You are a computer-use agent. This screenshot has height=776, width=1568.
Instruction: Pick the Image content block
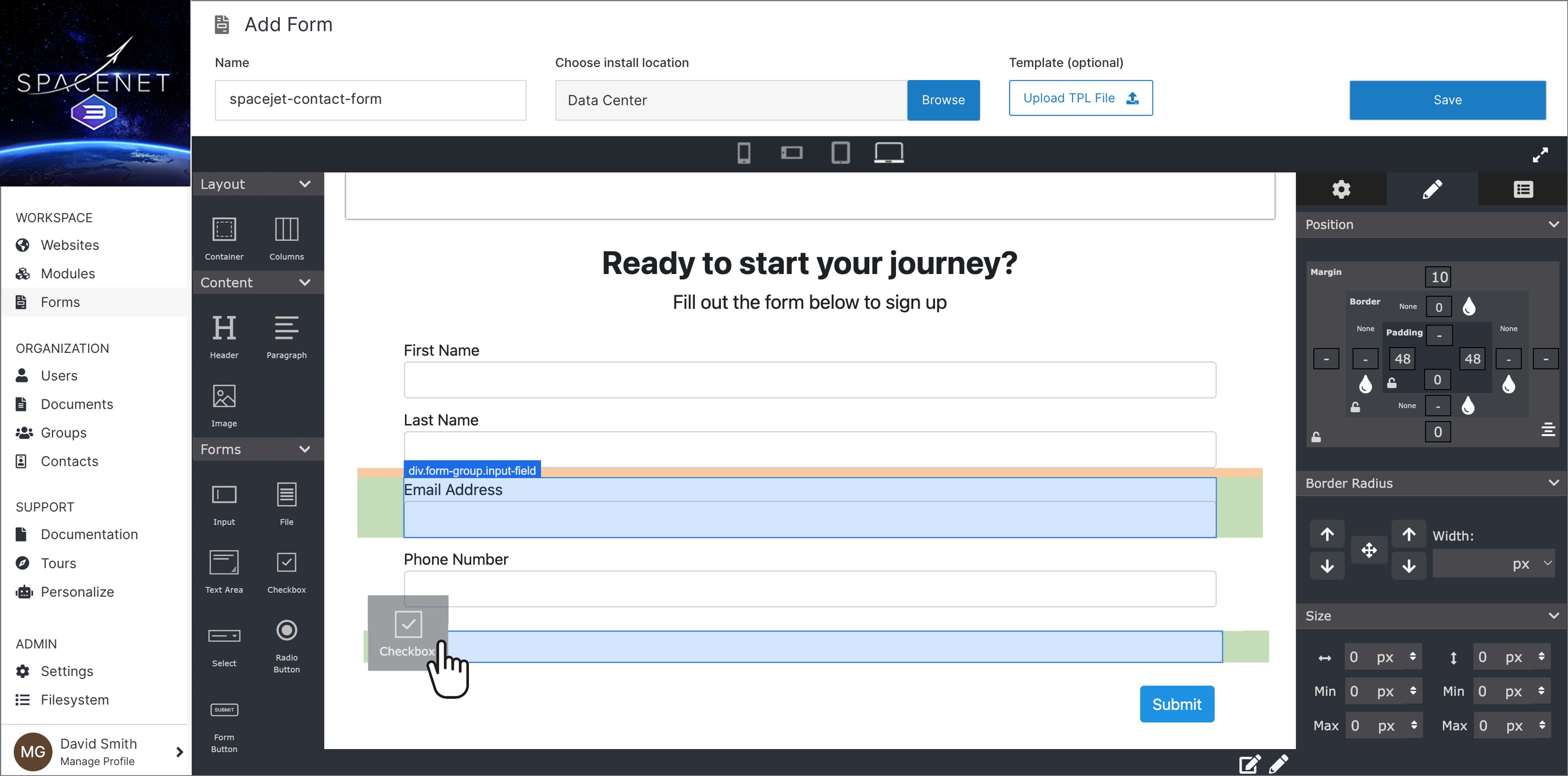coord(224,405)
